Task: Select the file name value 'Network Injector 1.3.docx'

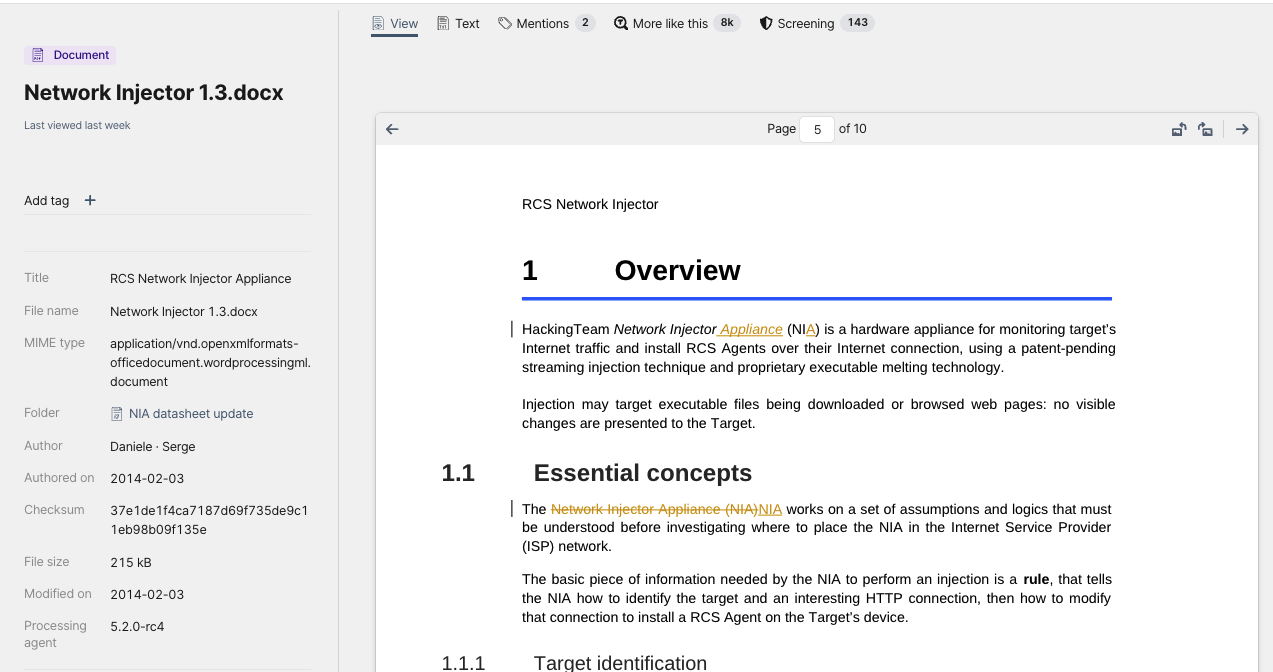Action: point(184,312)
